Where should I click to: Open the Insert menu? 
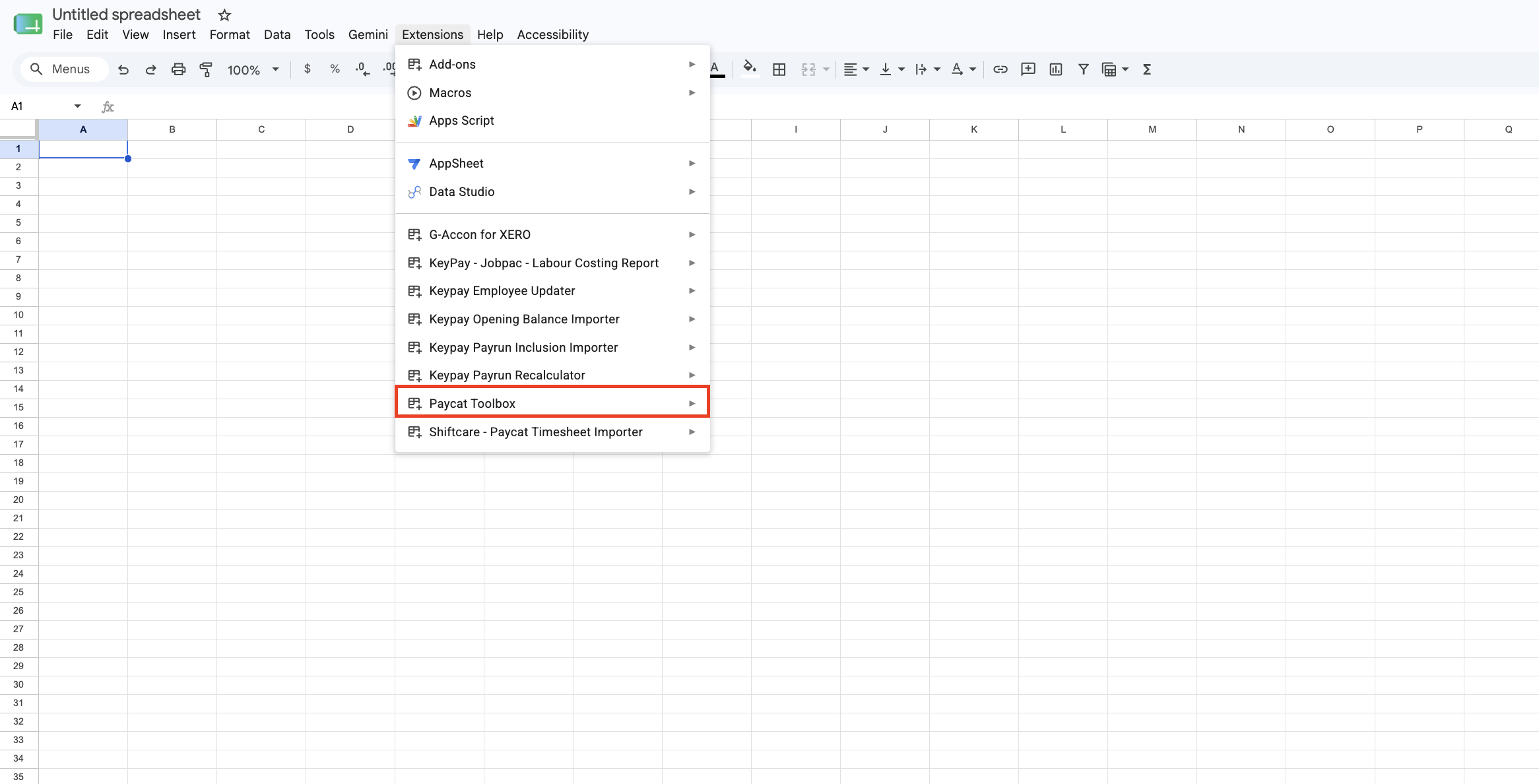(x=179, y=34)
